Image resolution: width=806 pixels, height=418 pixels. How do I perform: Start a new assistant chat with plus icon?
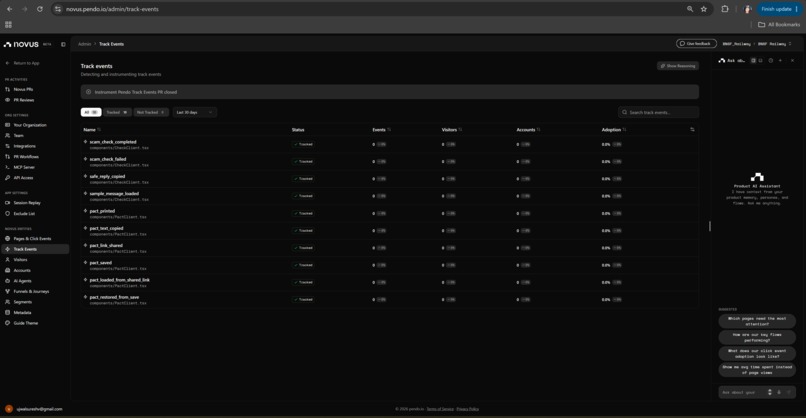(x=780, y=61)
